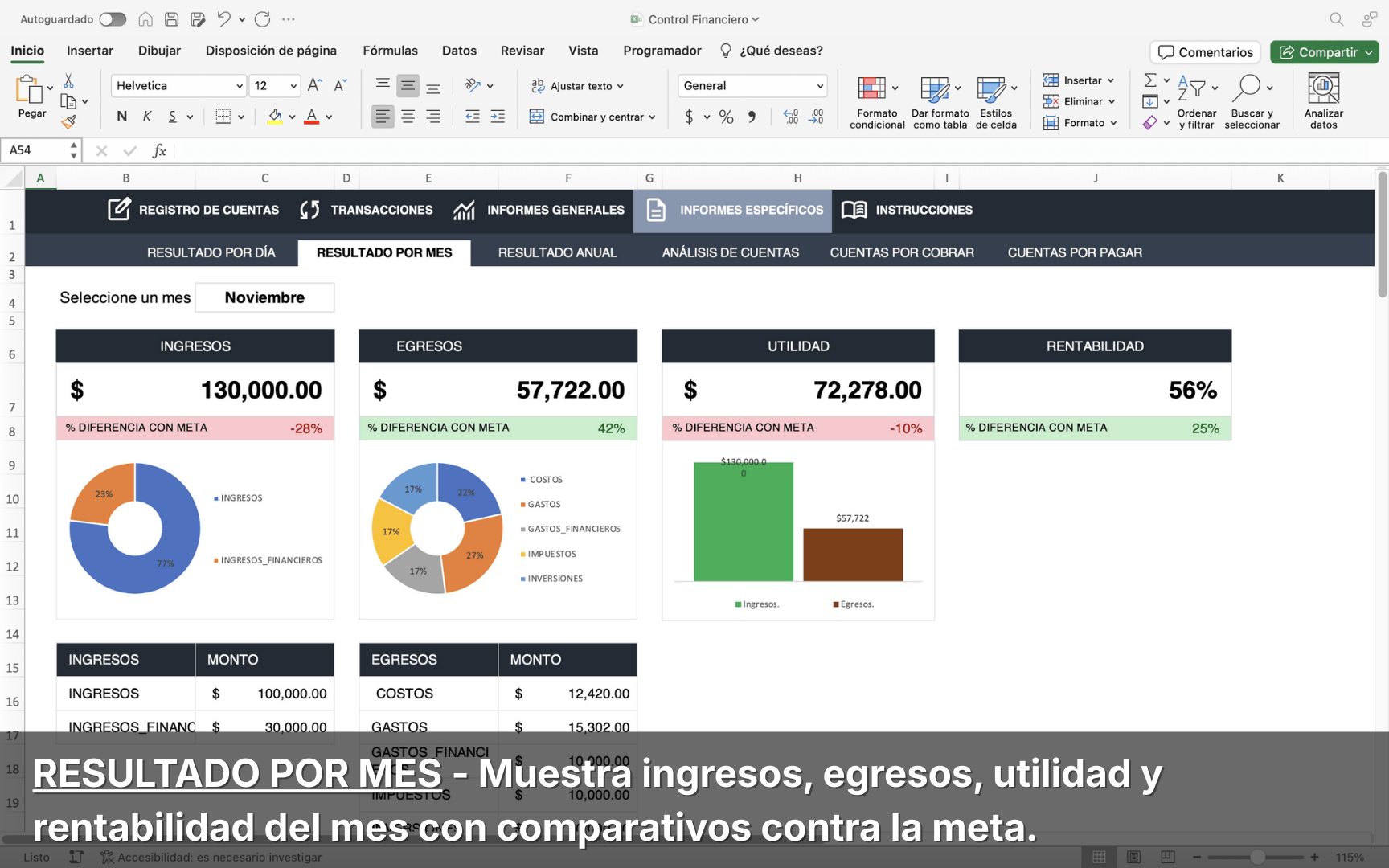1389x868 pixels.
Task: Click the Undo arrow icon
Action: pyautogui.click(x=224, y=19)
